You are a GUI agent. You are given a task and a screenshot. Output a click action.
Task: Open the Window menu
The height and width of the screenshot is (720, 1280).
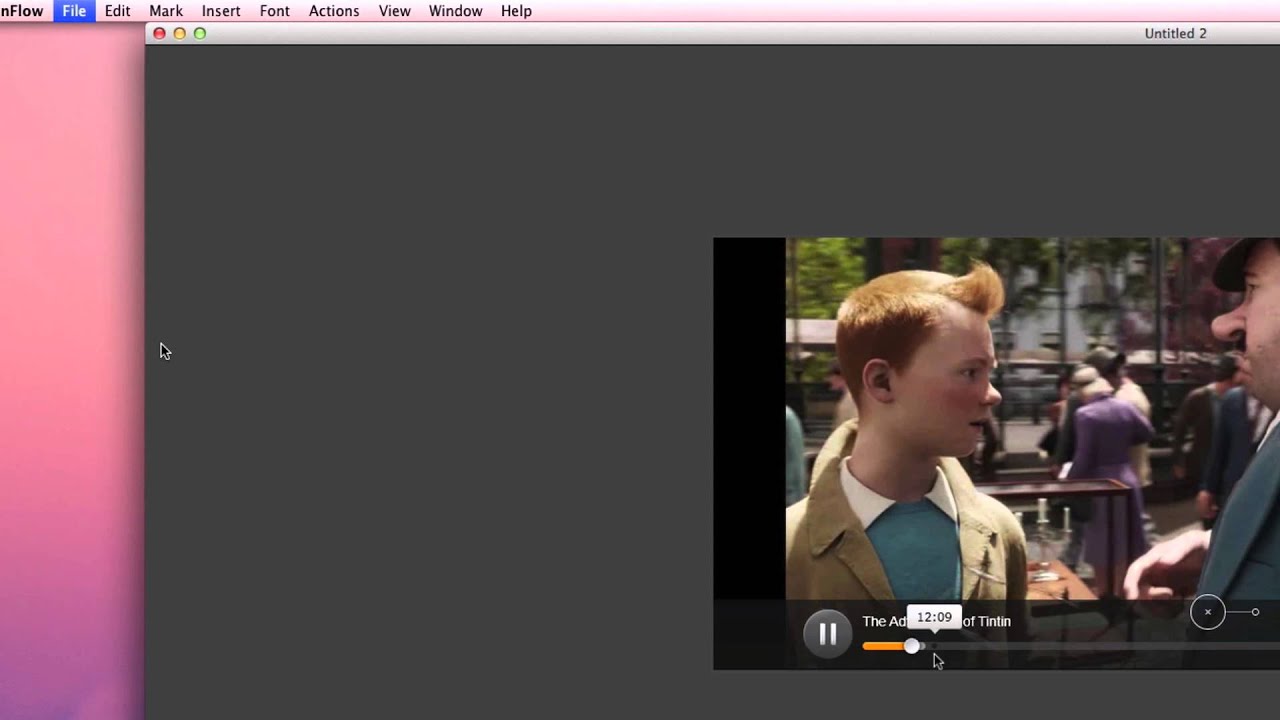pyautogui.click(x=455, y=11)
